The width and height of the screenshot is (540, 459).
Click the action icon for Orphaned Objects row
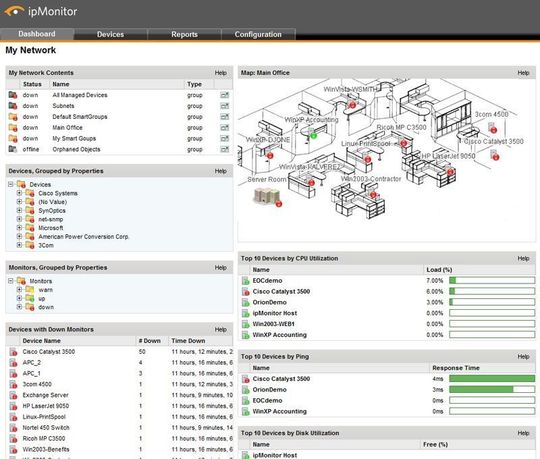225,149
